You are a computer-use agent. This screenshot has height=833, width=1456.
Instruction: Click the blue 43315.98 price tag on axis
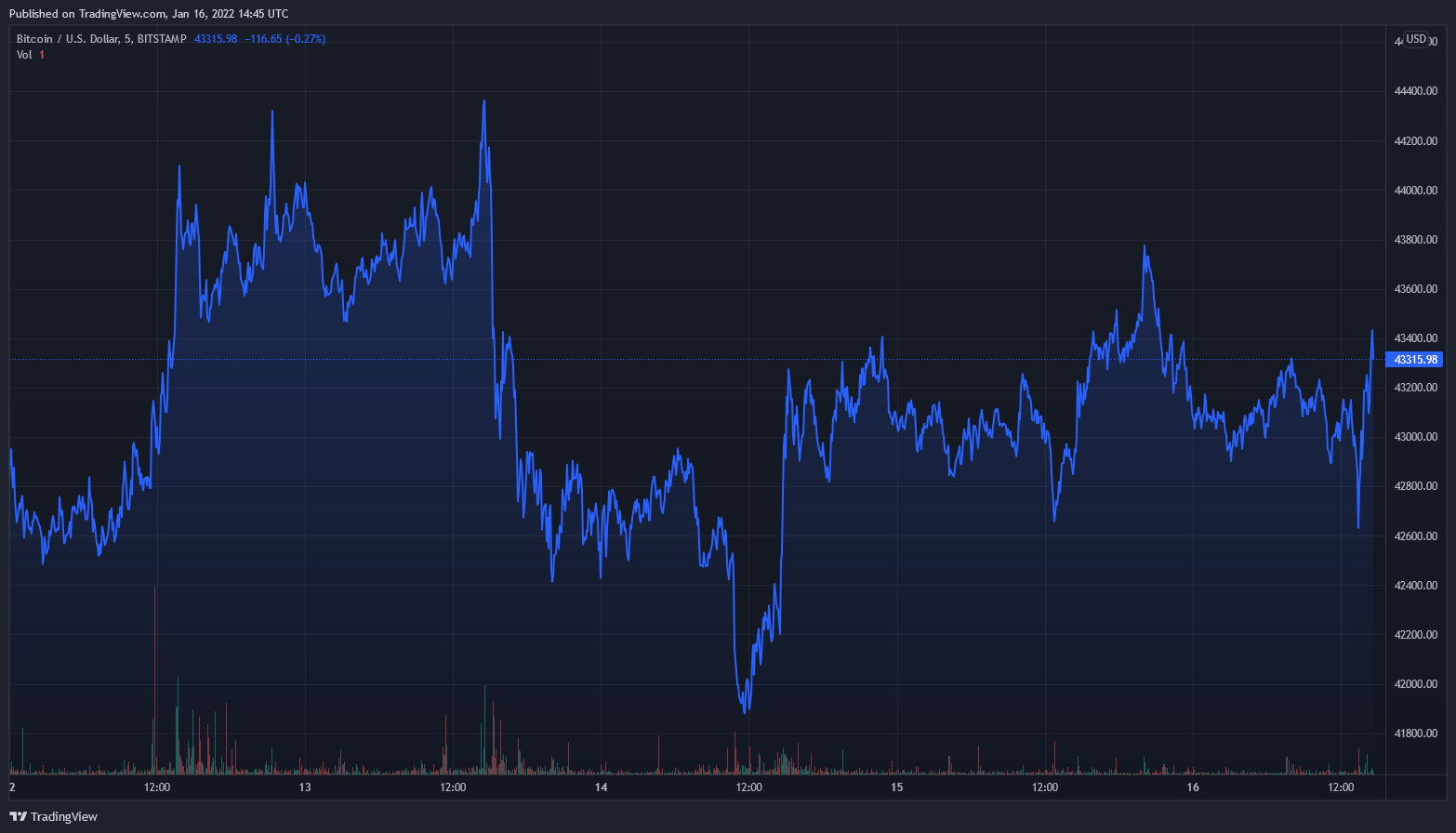(x=1416, y=359)
